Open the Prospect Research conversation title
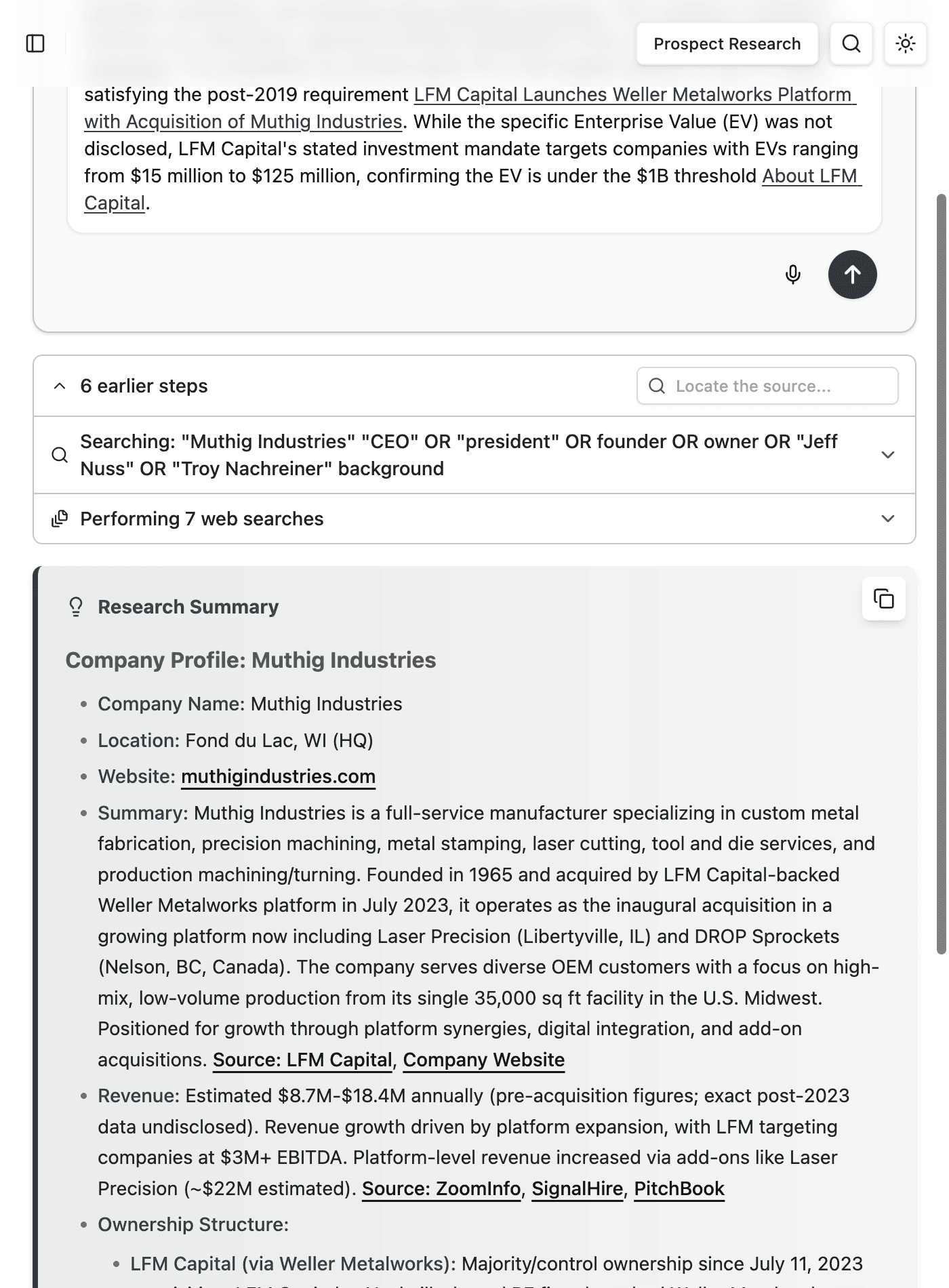This screenshot has width=949, height=1288. (x=727, y=43)
